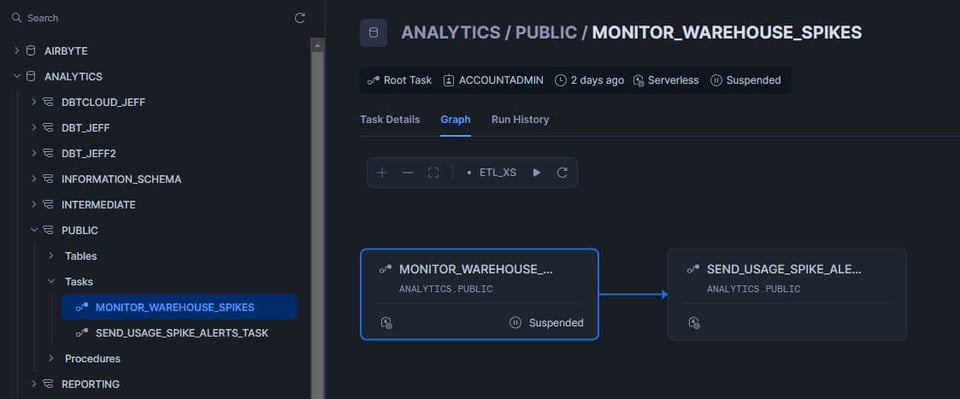Switch to the Task Details tab
Image resolution: width=960 pixels, height=399 pixels.
click(390, 119)
